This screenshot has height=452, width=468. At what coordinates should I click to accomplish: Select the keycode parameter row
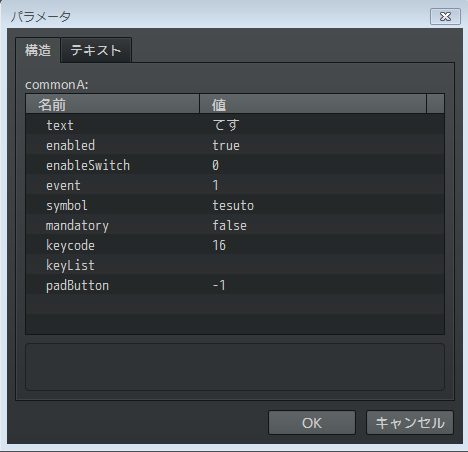pos(235,244)
